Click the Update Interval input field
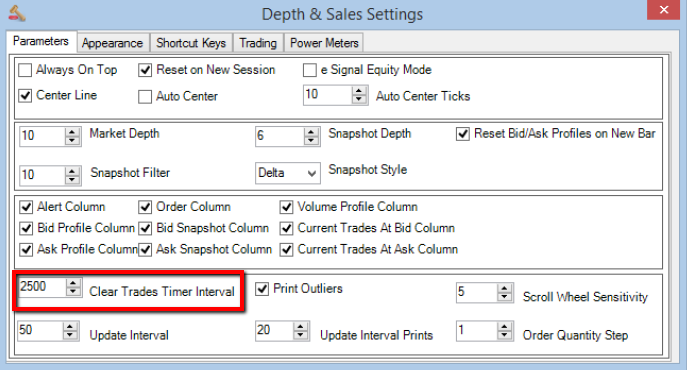 40,331
